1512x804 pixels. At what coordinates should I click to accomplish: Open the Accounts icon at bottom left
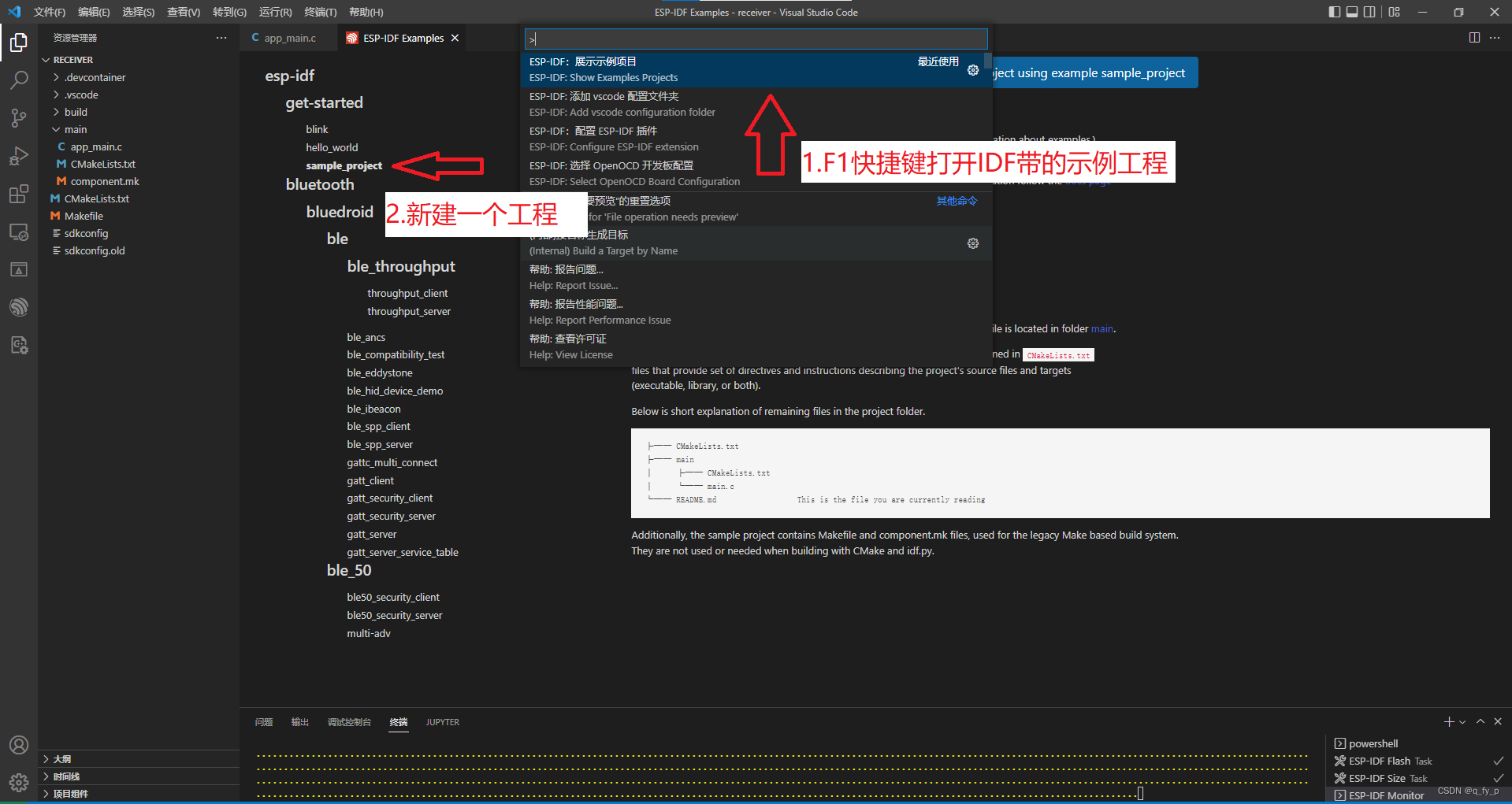coord(19,744)
